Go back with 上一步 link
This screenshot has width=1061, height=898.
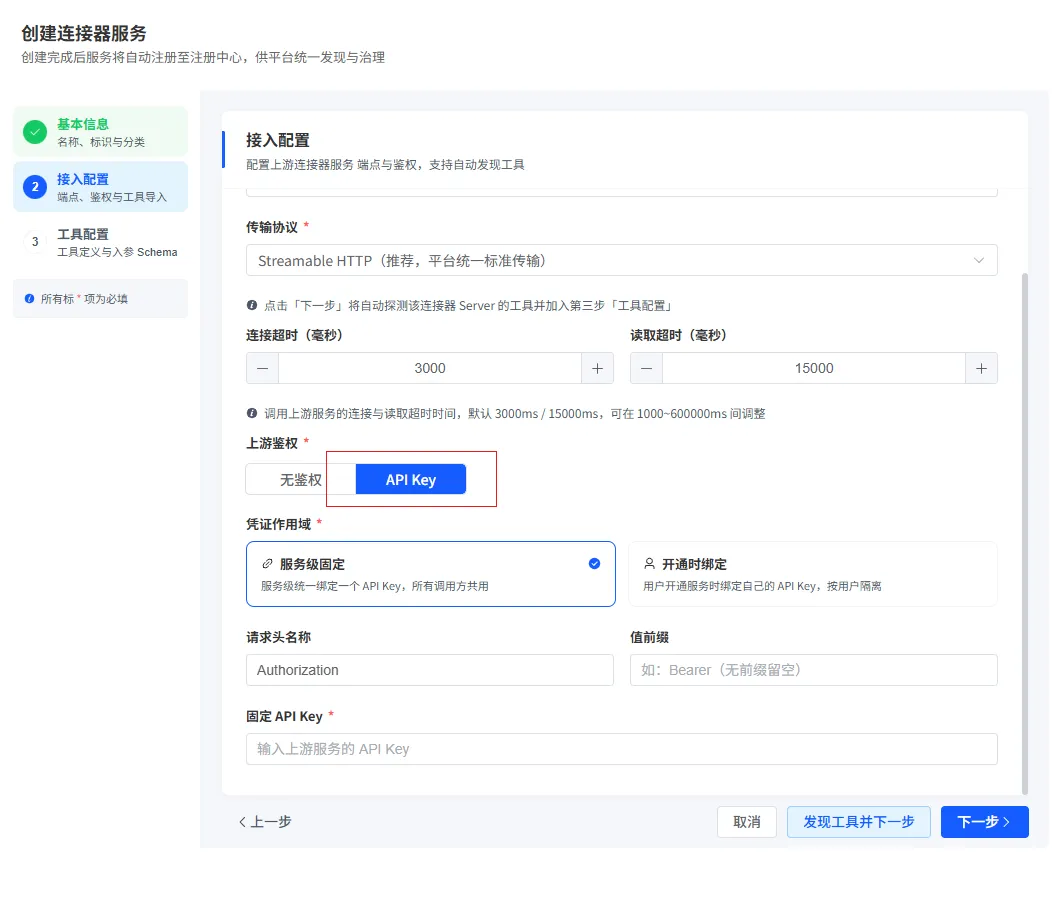coord(265,822)
